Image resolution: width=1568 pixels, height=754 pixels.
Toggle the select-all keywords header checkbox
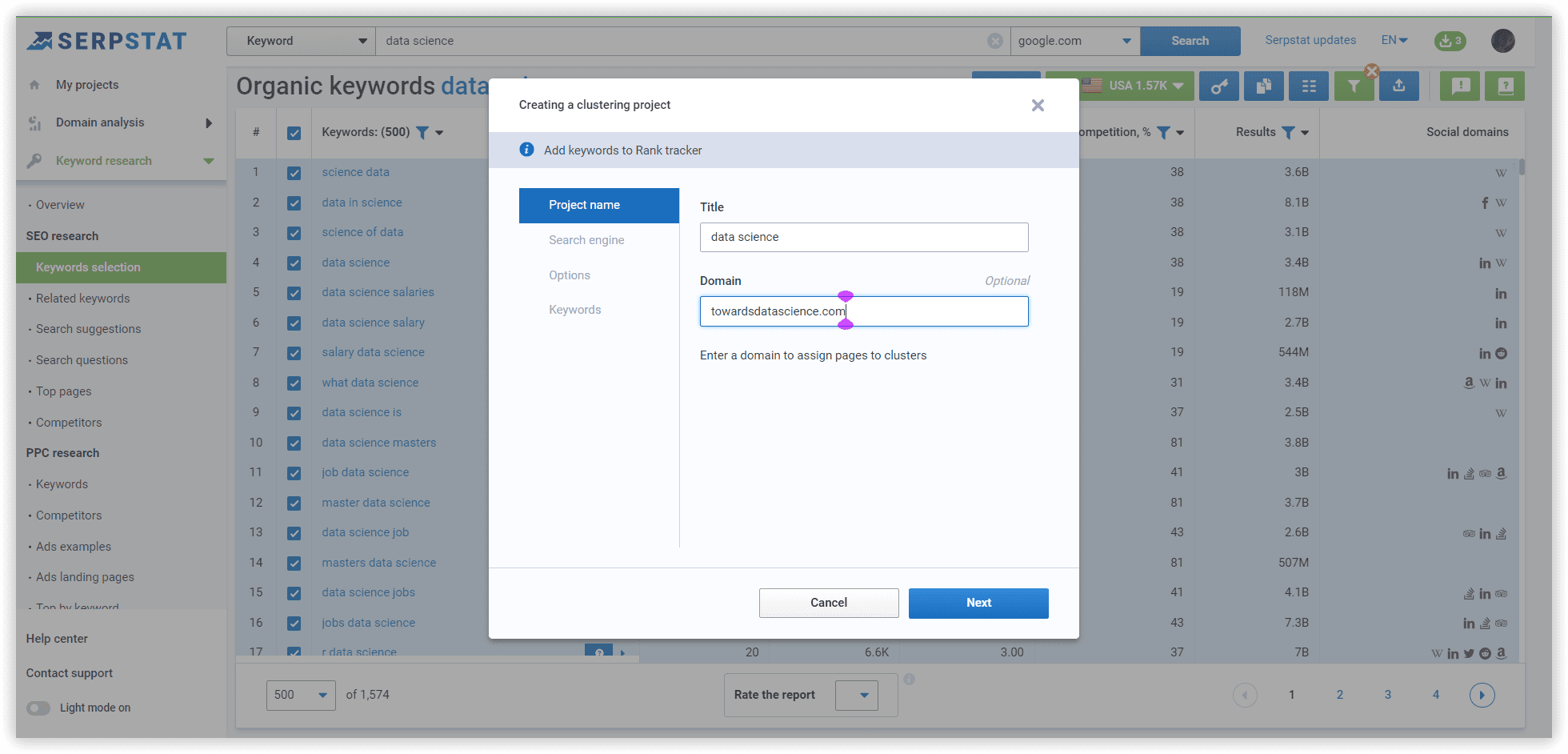pos(294,133)
